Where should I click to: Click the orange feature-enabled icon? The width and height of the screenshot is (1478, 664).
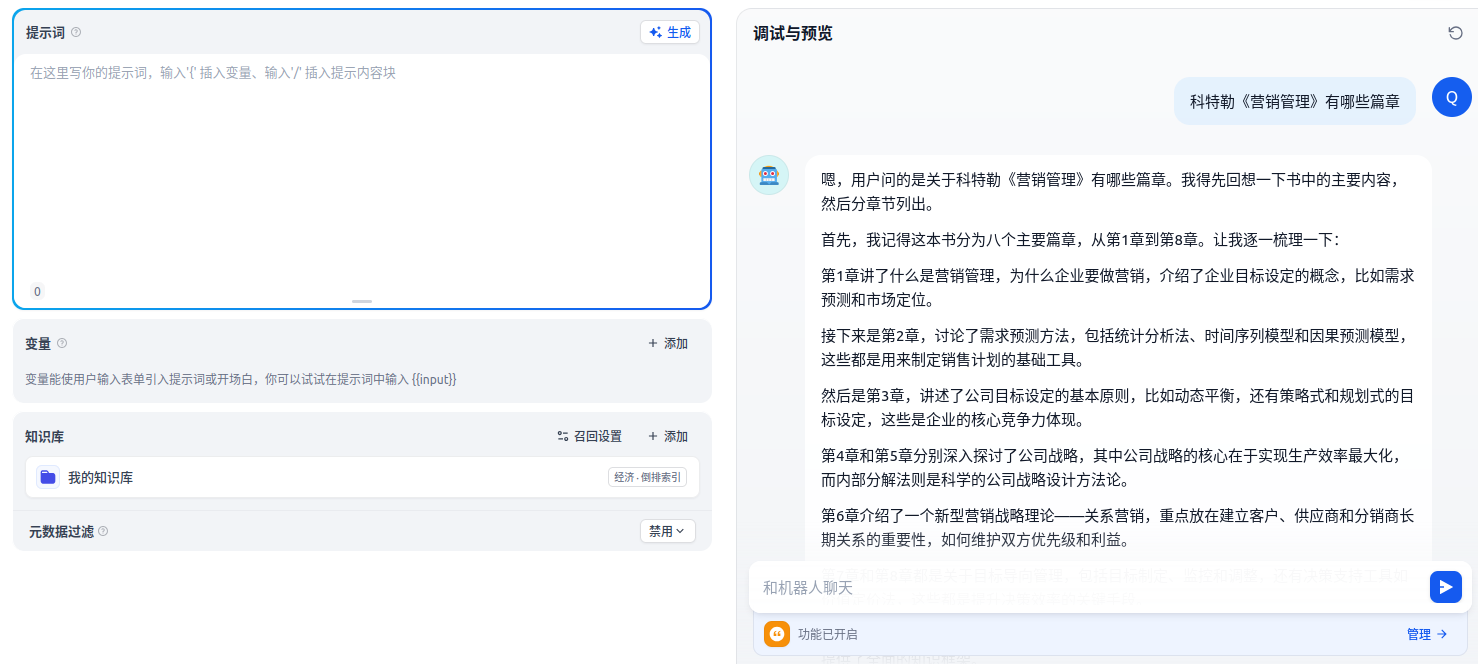pyautogui.click(x=777, y=634)
